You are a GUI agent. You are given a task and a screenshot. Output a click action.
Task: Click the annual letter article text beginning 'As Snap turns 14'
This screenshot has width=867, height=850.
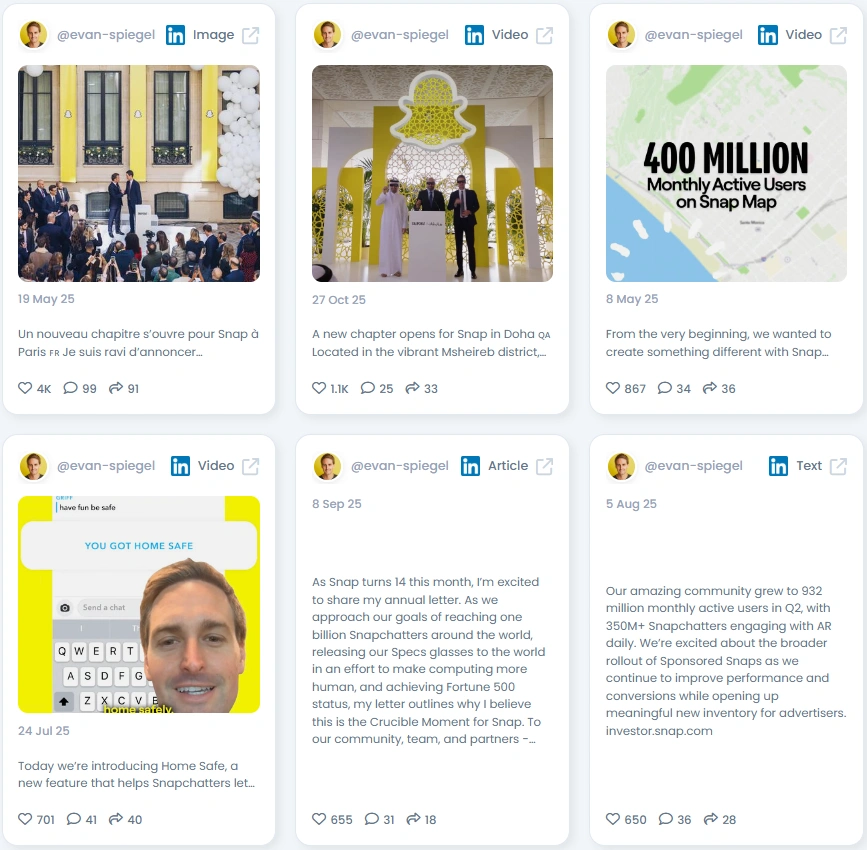[x=429, y=660]
